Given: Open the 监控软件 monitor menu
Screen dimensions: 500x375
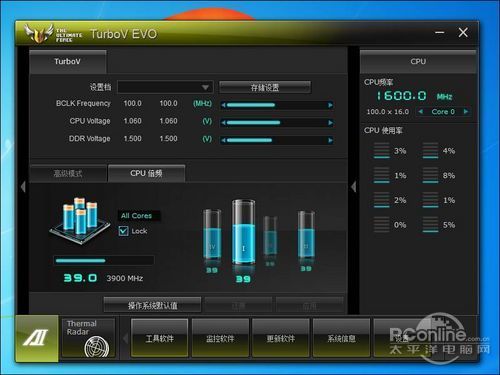Looking at the screenshot, I should [220, 338].
